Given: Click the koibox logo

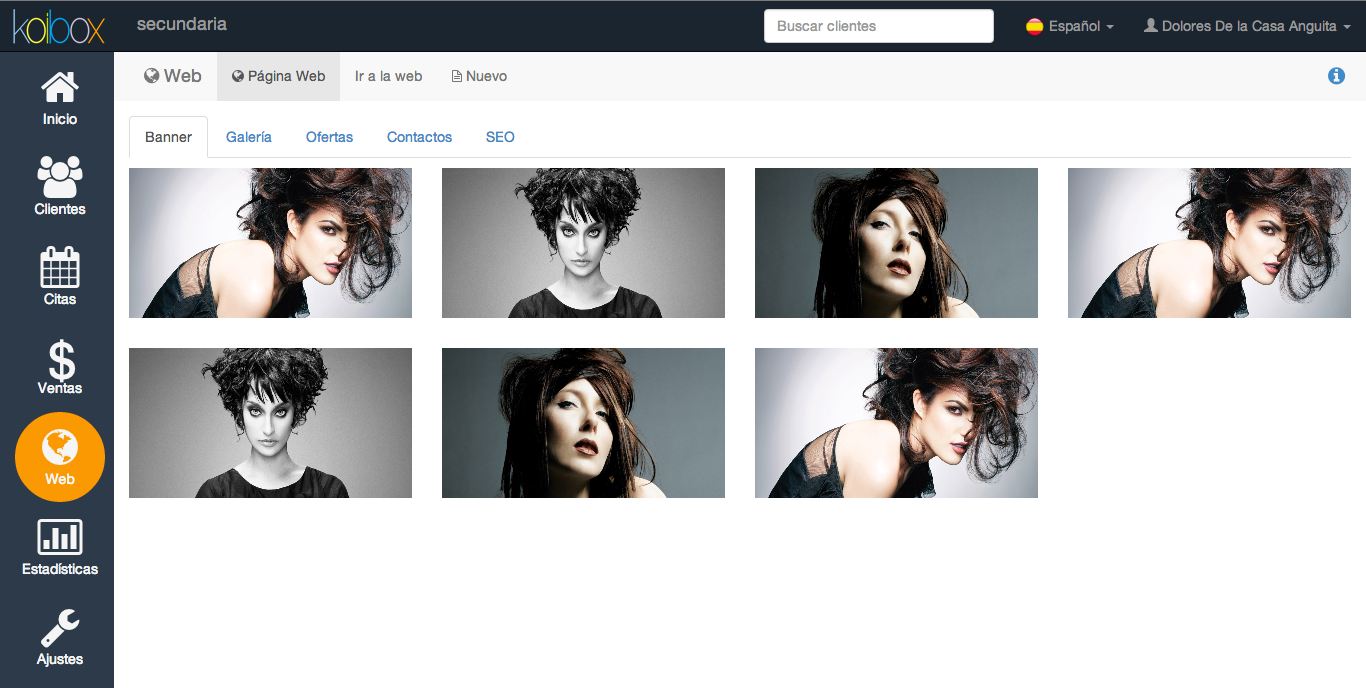Looking at the screenshot, I should (x=59, y=26).
